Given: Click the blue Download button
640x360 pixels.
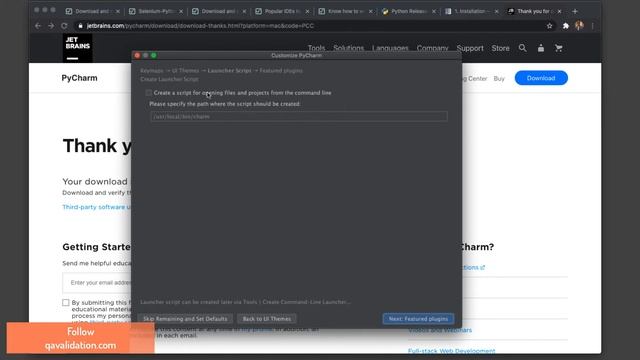Looking at the screenshot, I should click(x=541, y=78).
